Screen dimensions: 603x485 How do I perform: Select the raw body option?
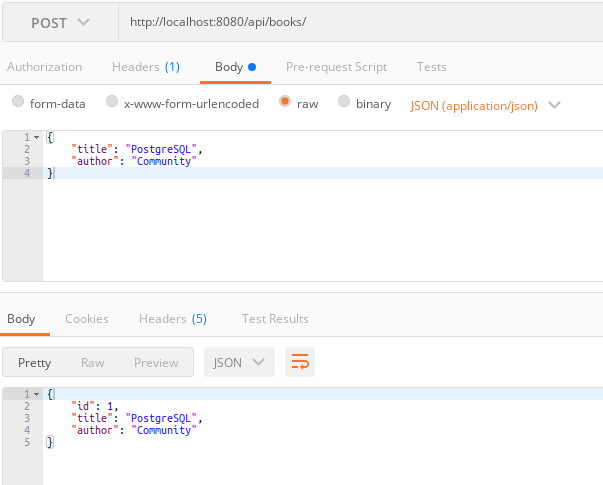tap(286, 103)
